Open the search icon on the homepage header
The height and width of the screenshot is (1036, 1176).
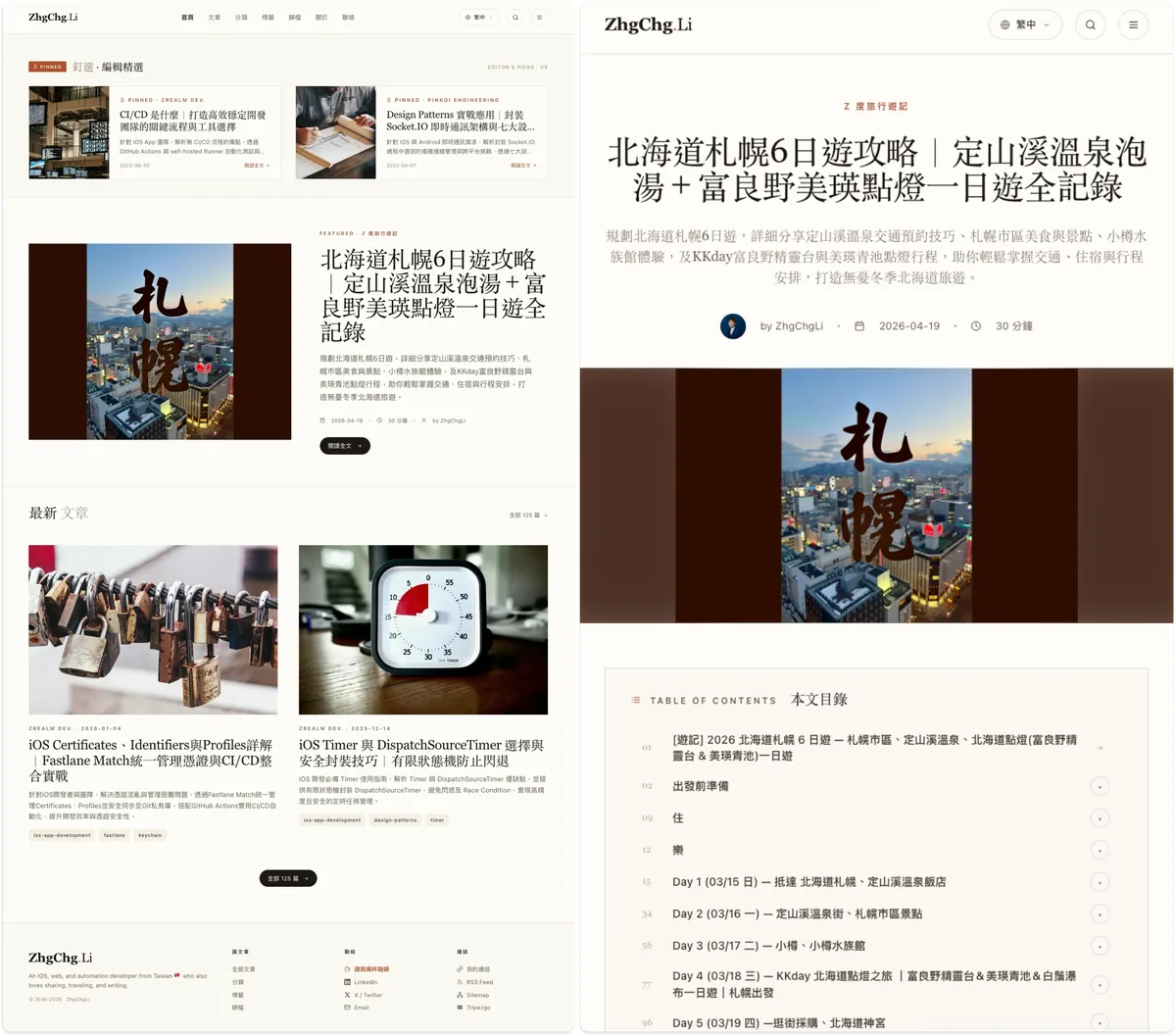coord(515,17)
